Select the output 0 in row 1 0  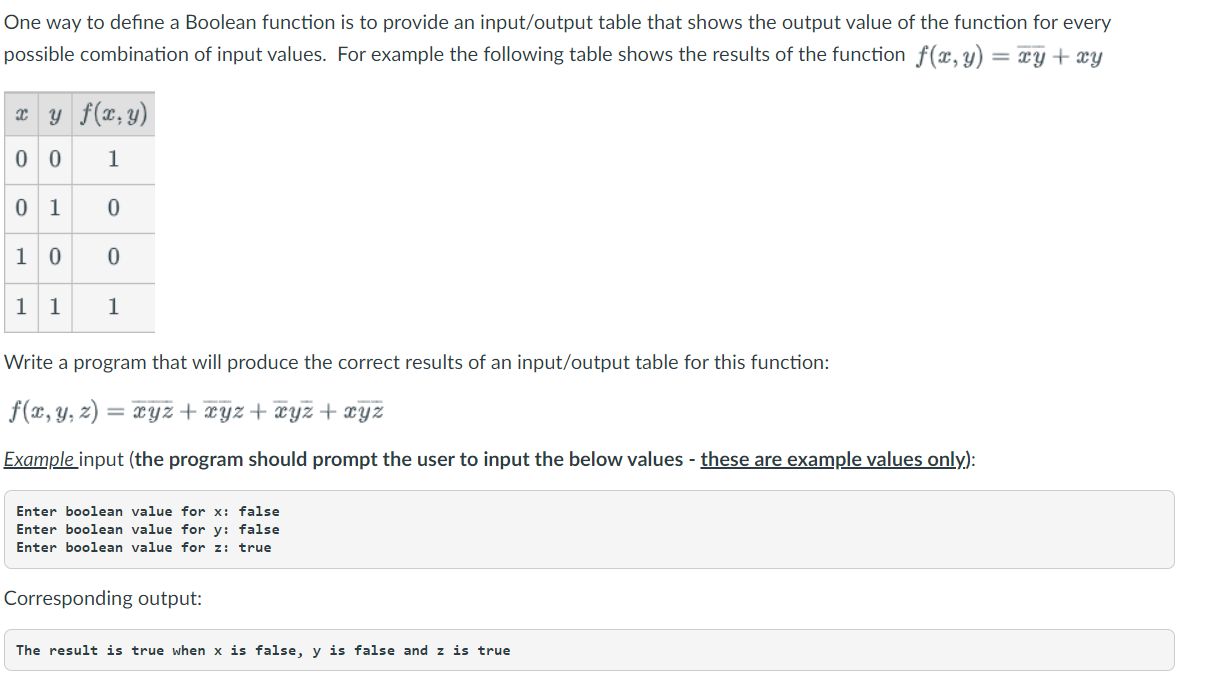(x=112, y=257)
